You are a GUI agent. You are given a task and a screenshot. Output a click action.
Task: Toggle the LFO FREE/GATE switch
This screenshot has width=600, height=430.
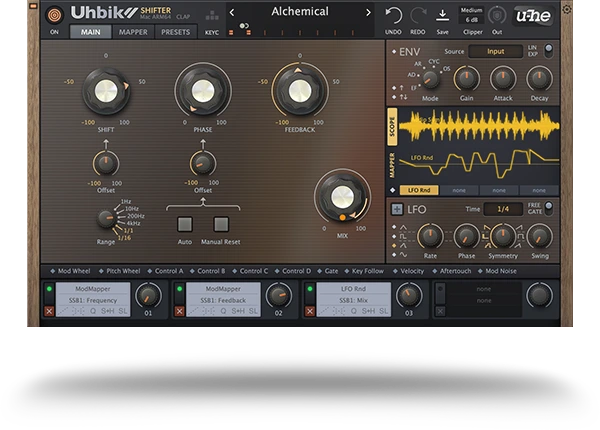(547, 208)
